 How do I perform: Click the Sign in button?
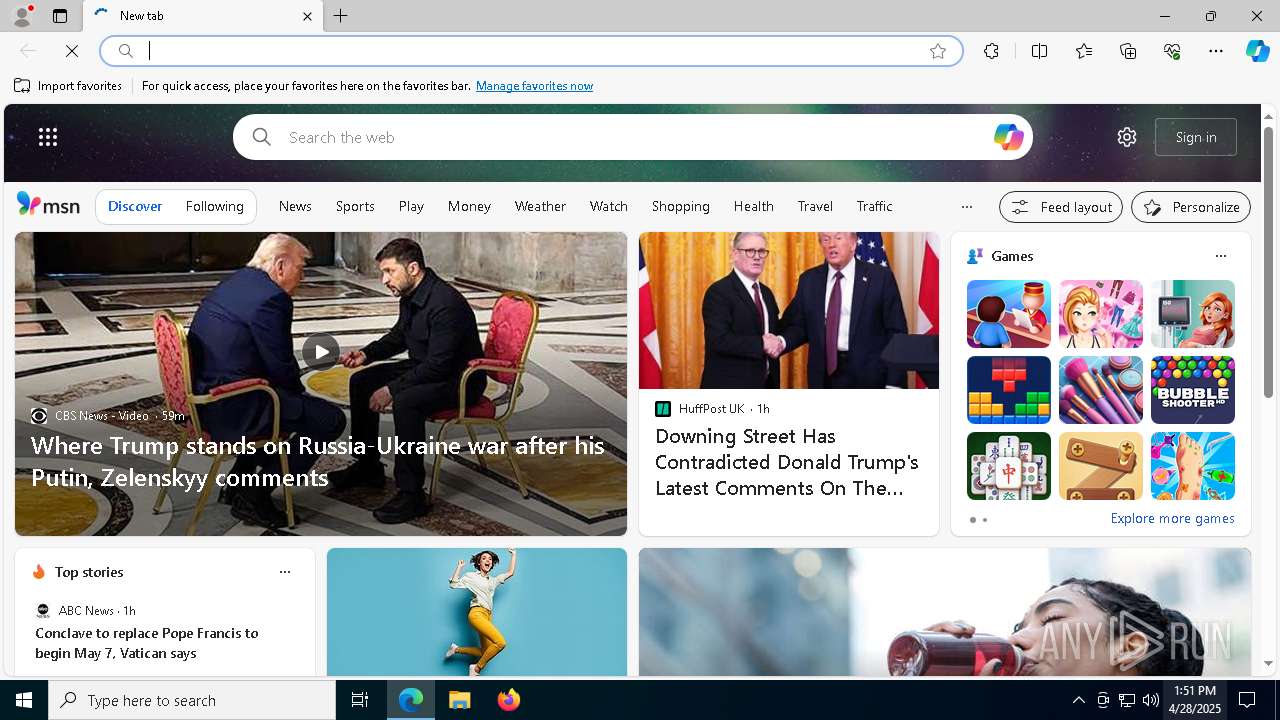click(1196, 137)
